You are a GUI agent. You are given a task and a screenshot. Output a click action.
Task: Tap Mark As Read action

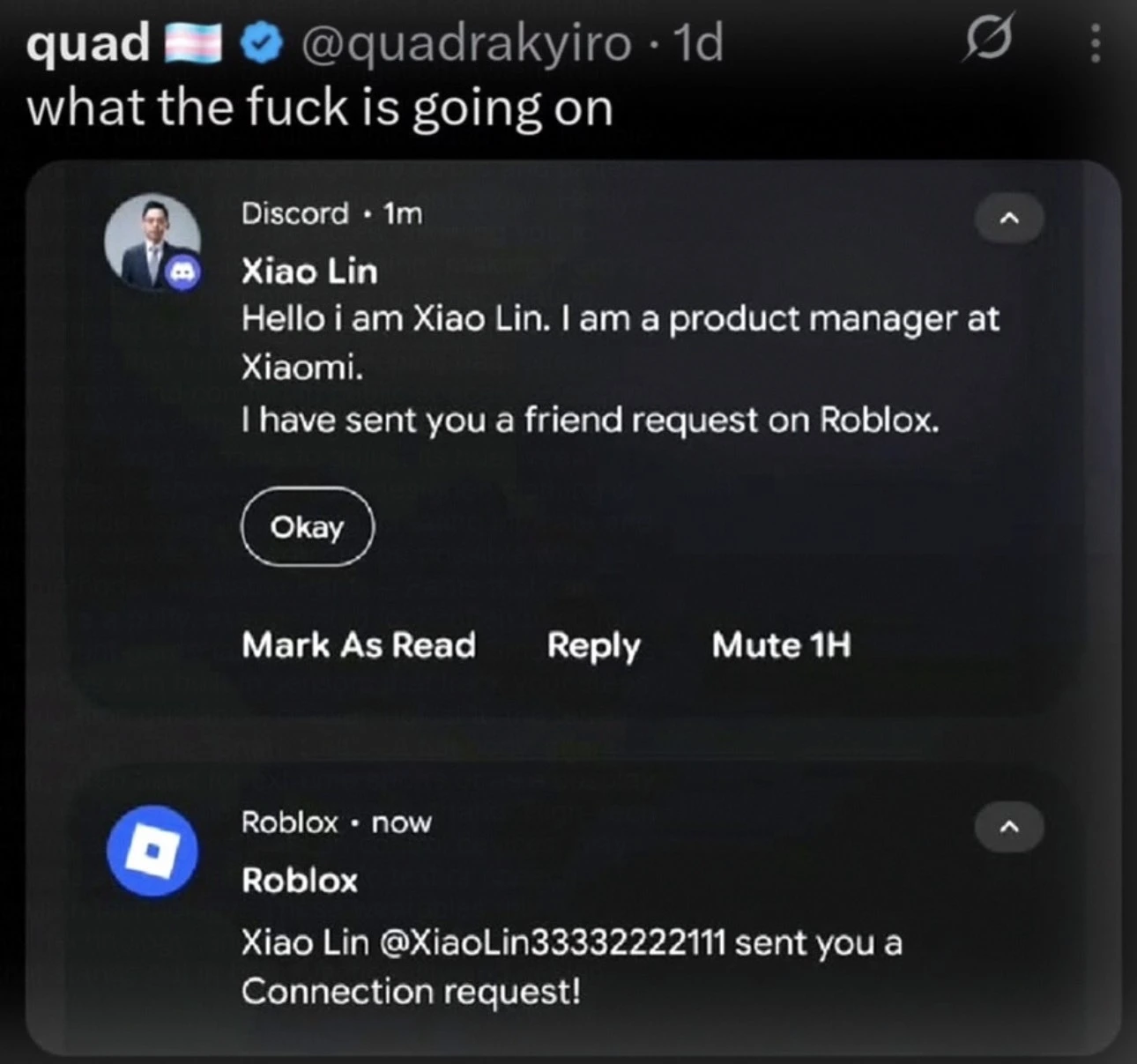click(359, 645)
